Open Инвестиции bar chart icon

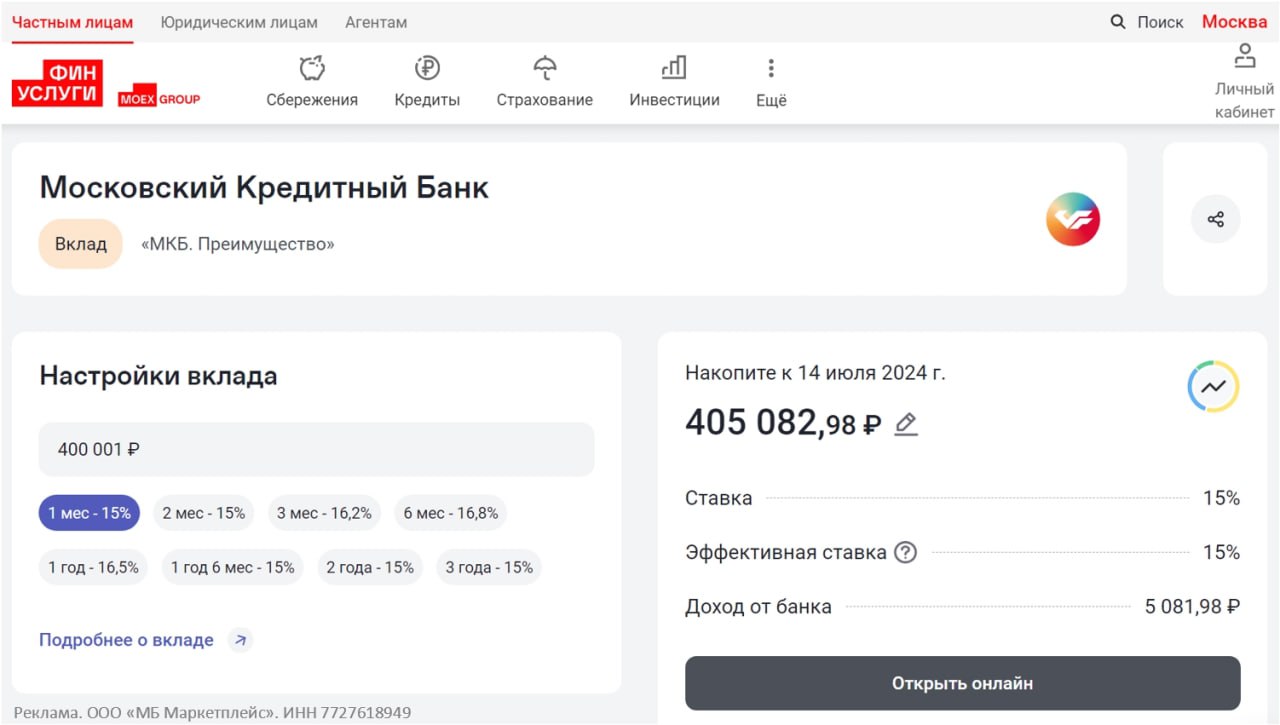pyautogui.click(x=674, y=68)
